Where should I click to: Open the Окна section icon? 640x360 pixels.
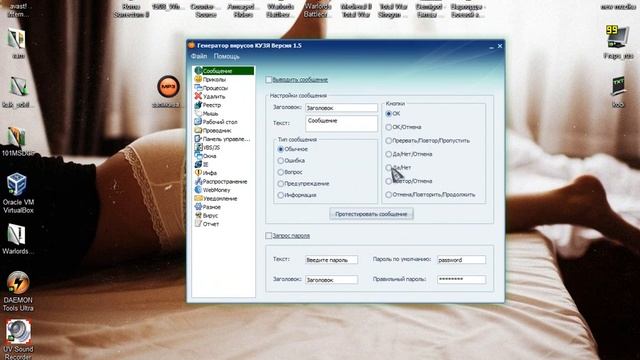[198, 156]
